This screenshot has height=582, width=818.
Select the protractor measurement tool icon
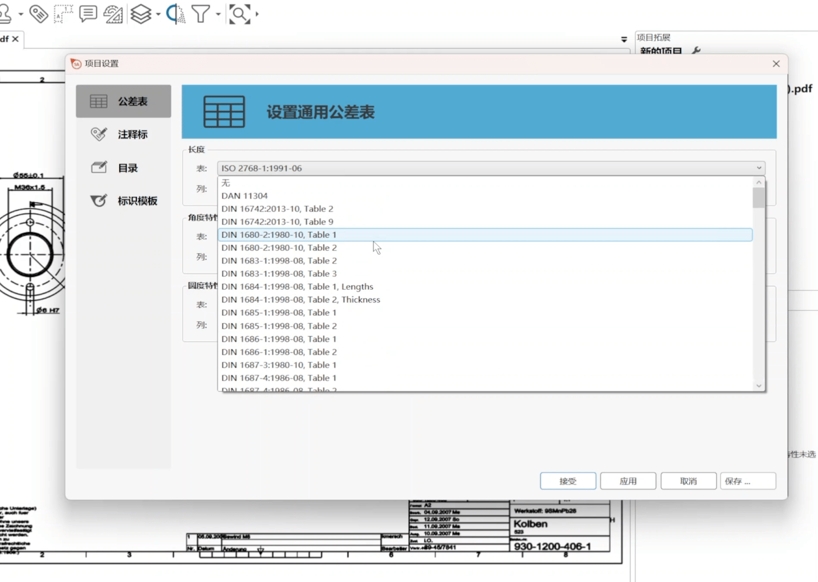(x=113, y=14)
